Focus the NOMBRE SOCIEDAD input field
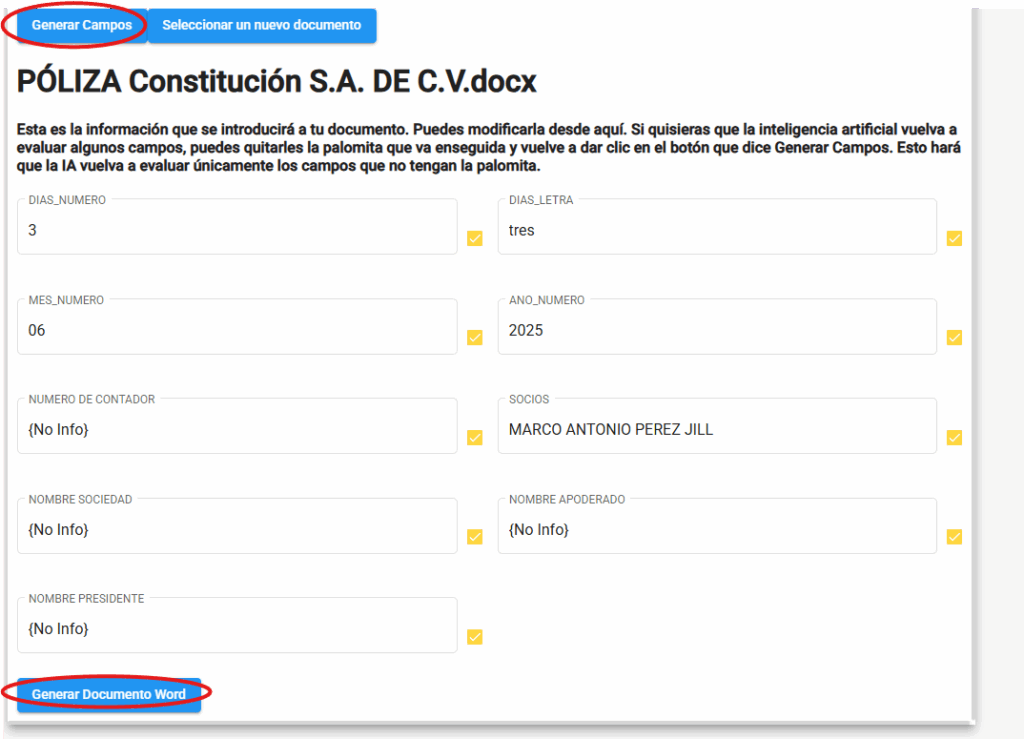 pyautogui.click(x=237, y=530)
